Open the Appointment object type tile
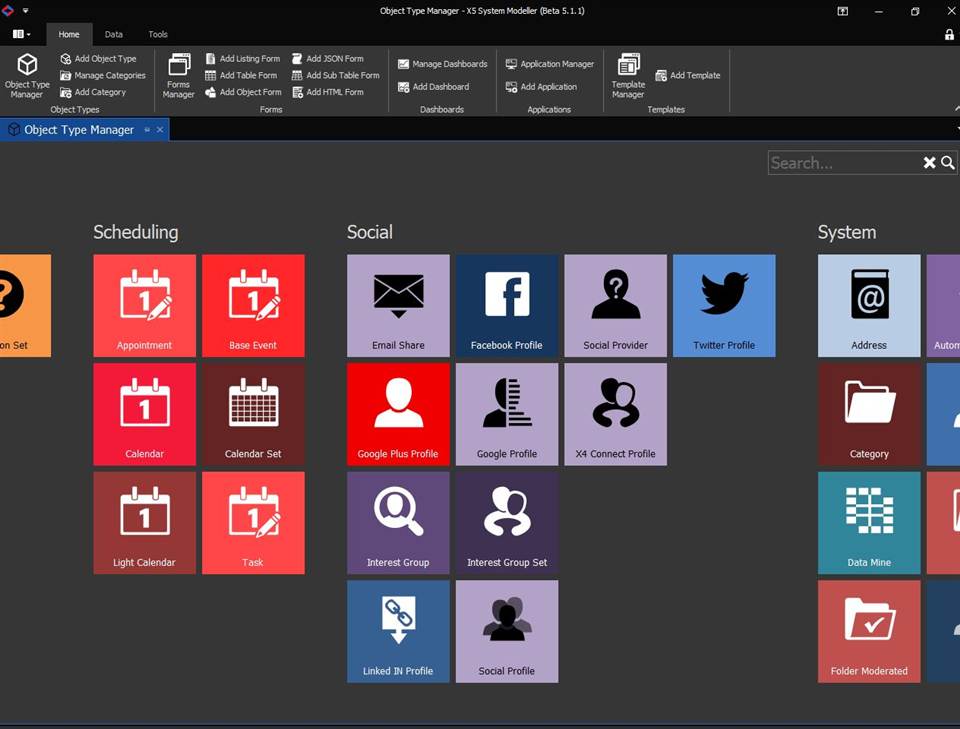 pyautogui.click(x=144, y=305)
